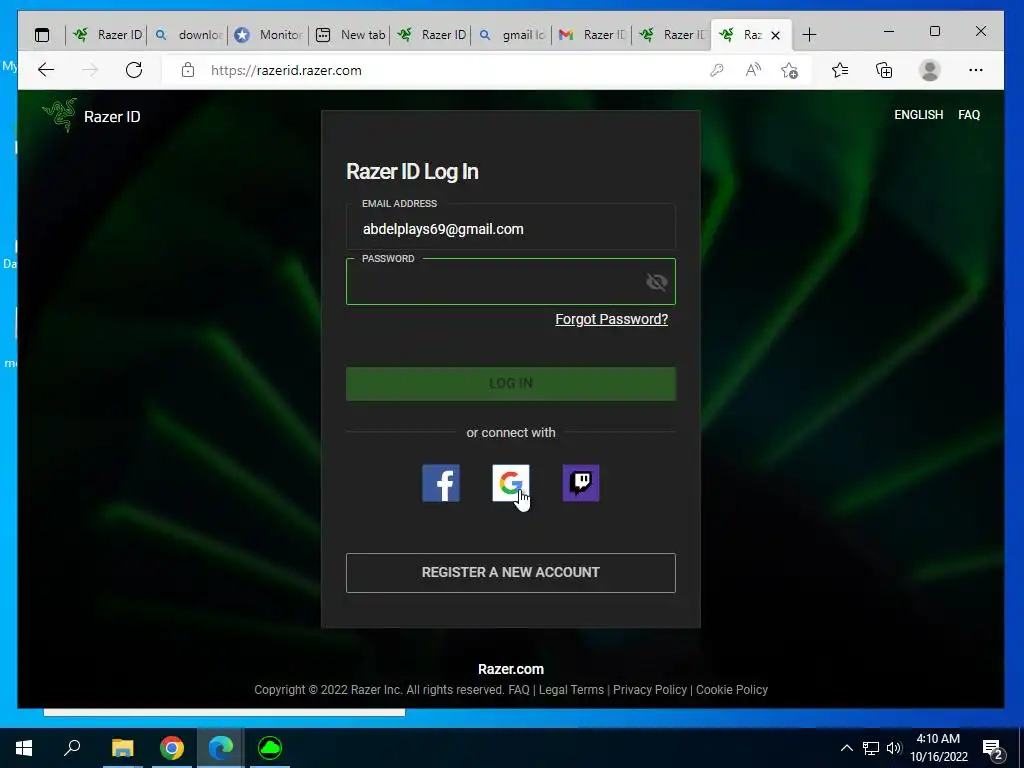
Task: Switch to the downloa search tab
Action: click(189, 35)
